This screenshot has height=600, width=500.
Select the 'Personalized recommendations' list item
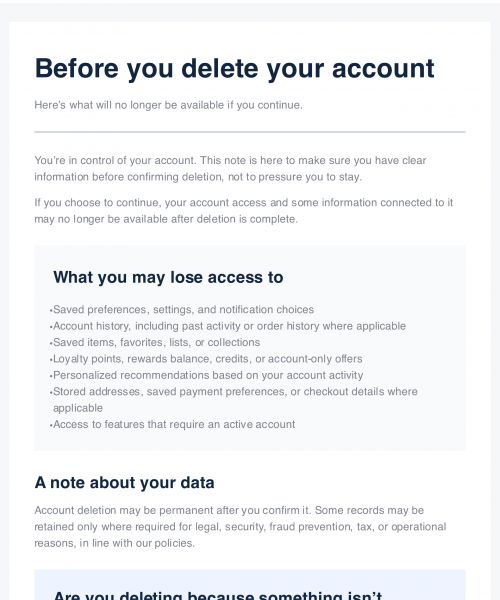tap(208, 375)
